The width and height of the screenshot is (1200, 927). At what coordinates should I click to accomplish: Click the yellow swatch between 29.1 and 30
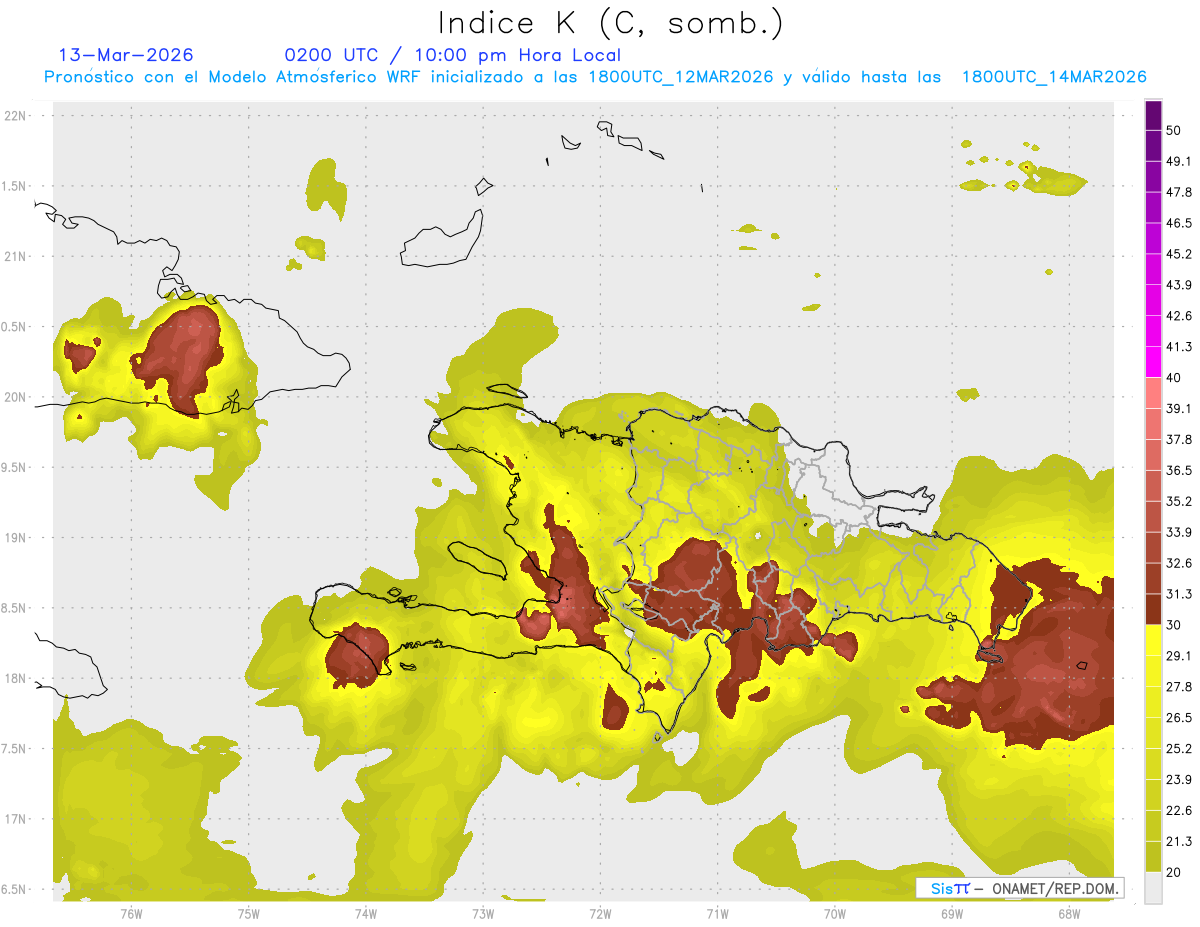1153,640
